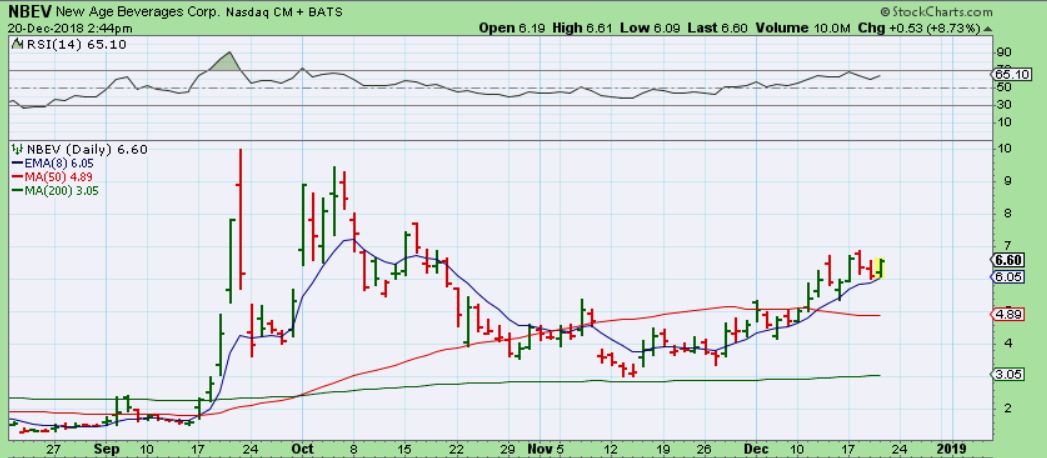
Task: Click the EMA(8) 6.05 legend entry
Action: click(x=51, y=163)
